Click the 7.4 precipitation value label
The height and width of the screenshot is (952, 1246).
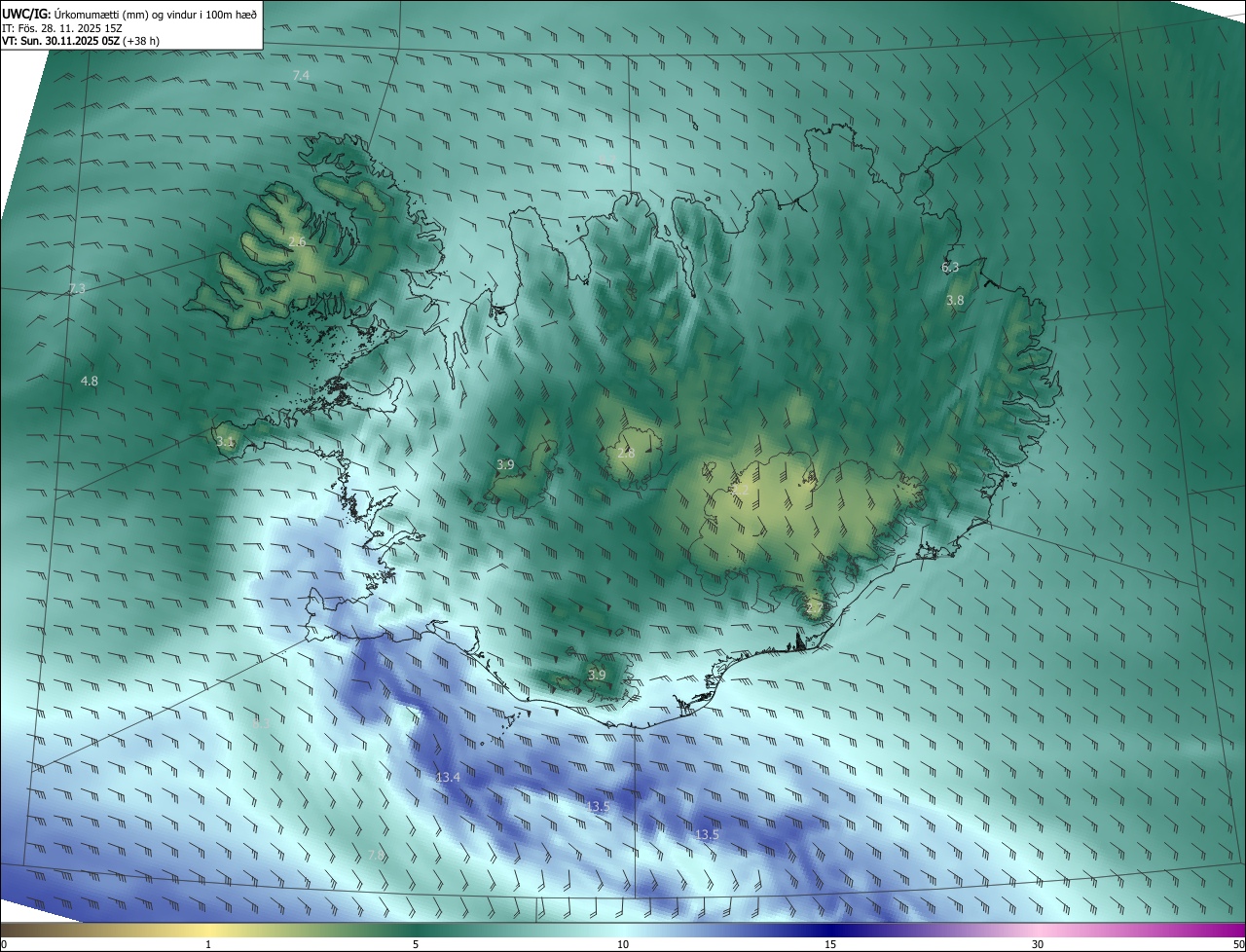(x=301, y=75)
